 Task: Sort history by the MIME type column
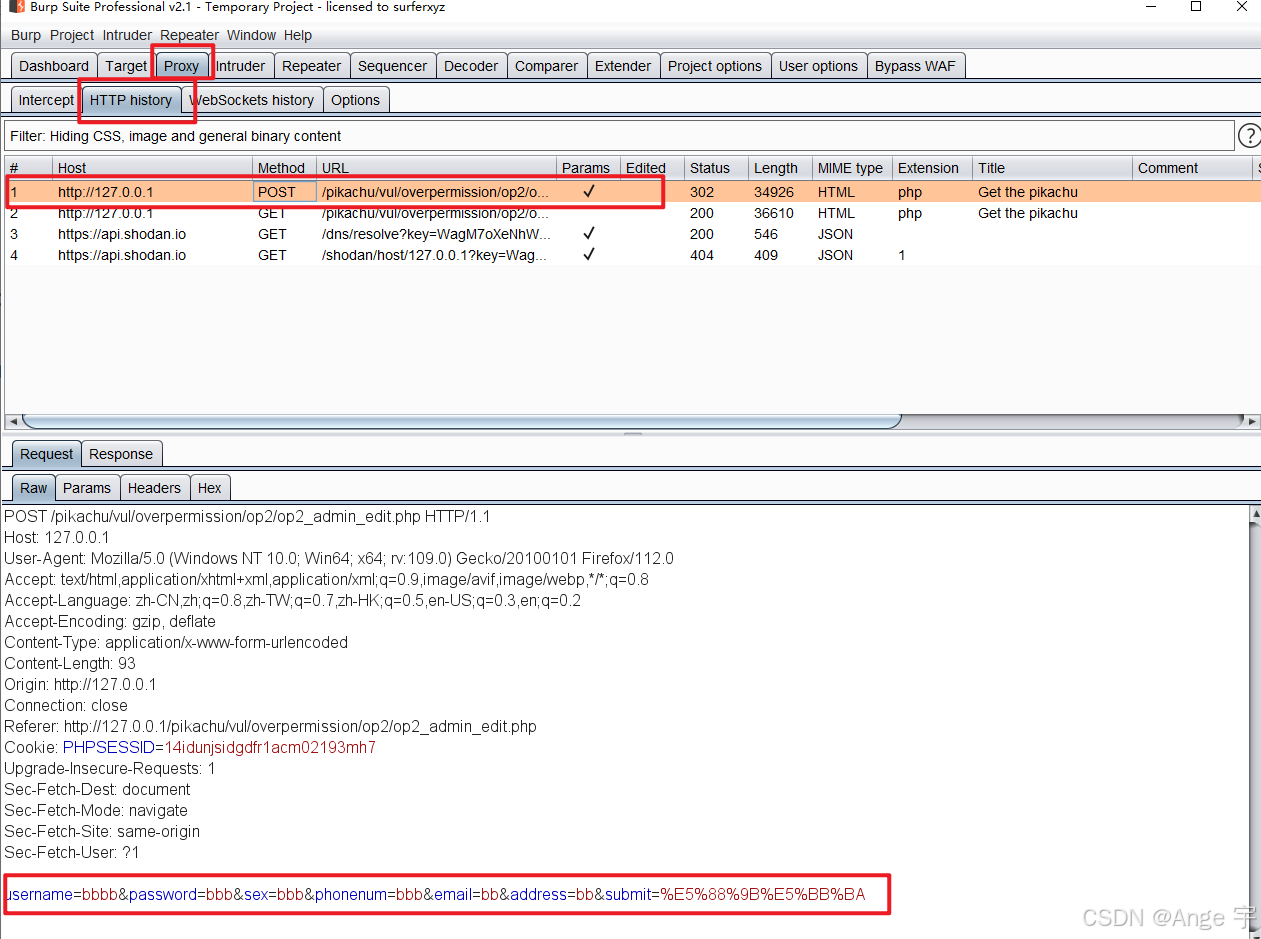click(x=852, y=168)
